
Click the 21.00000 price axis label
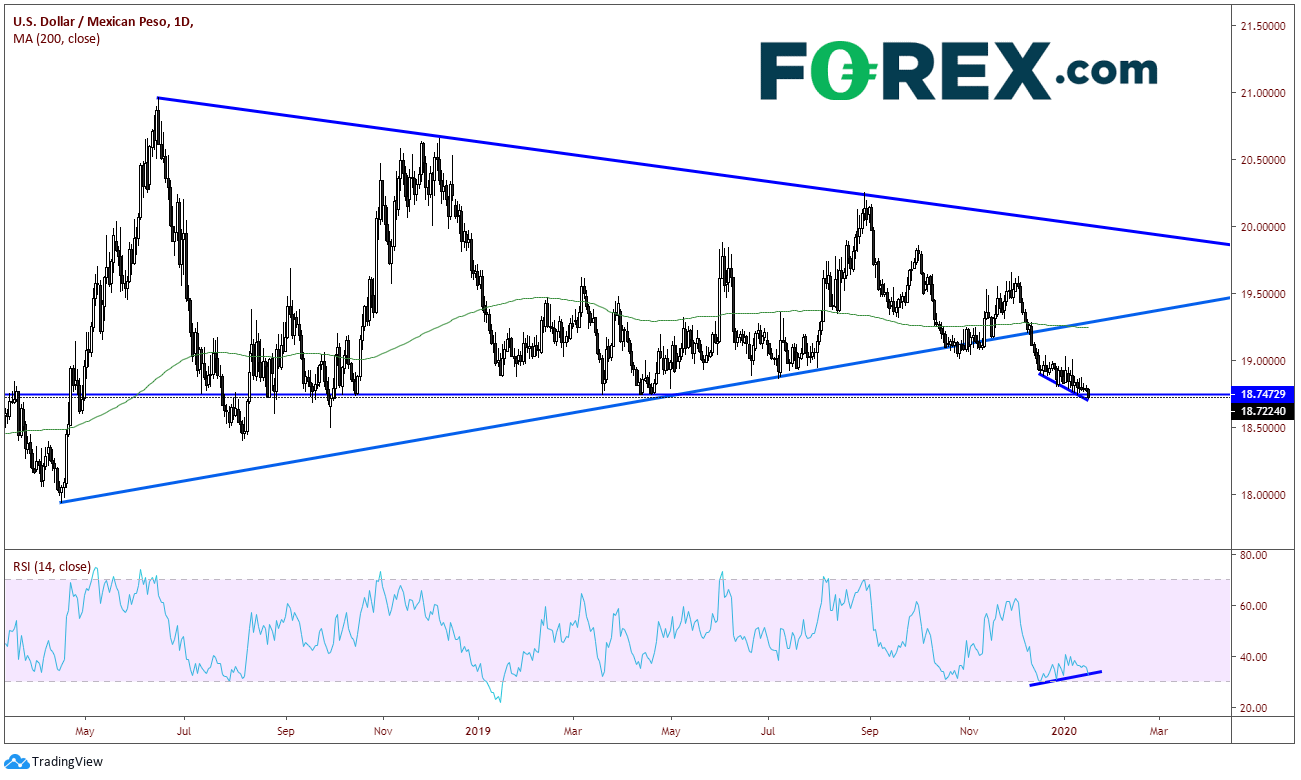tap(1264, 93)
